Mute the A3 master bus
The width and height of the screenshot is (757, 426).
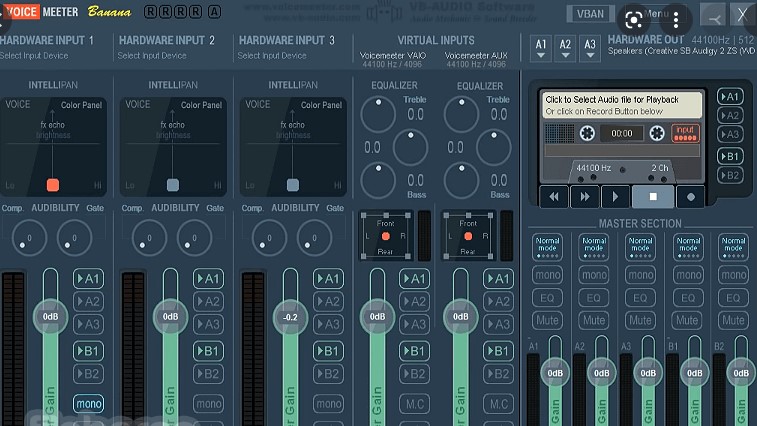tap(641, 320)
